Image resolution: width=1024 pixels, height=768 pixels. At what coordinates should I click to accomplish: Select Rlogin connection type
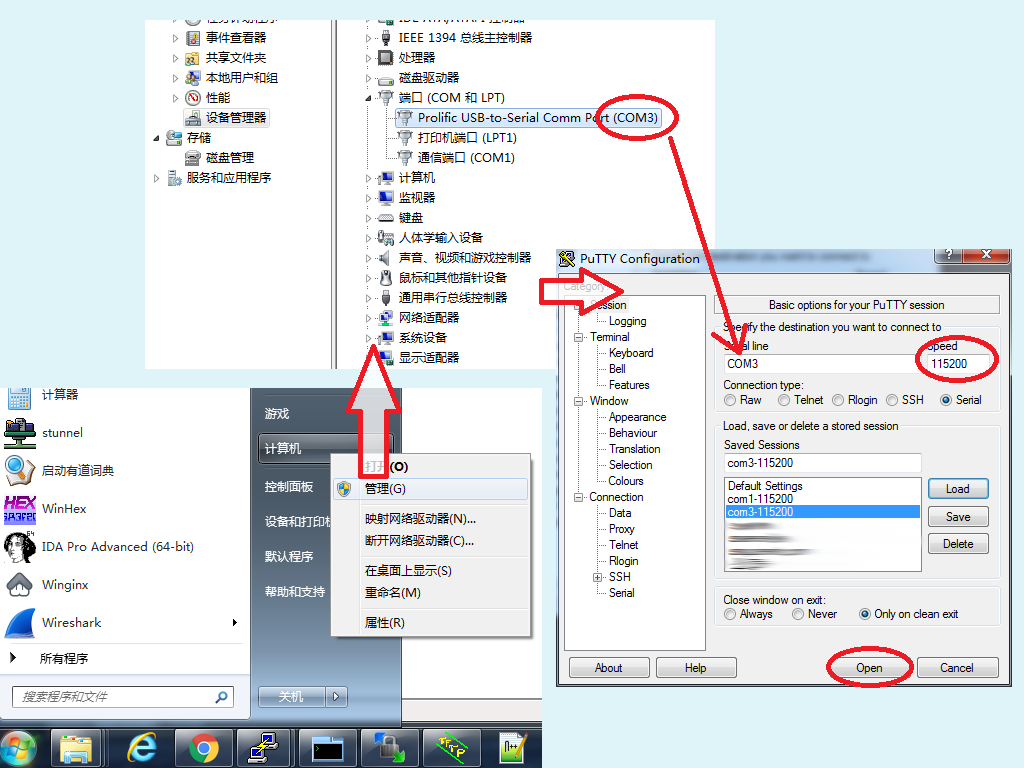click(838, 400)
